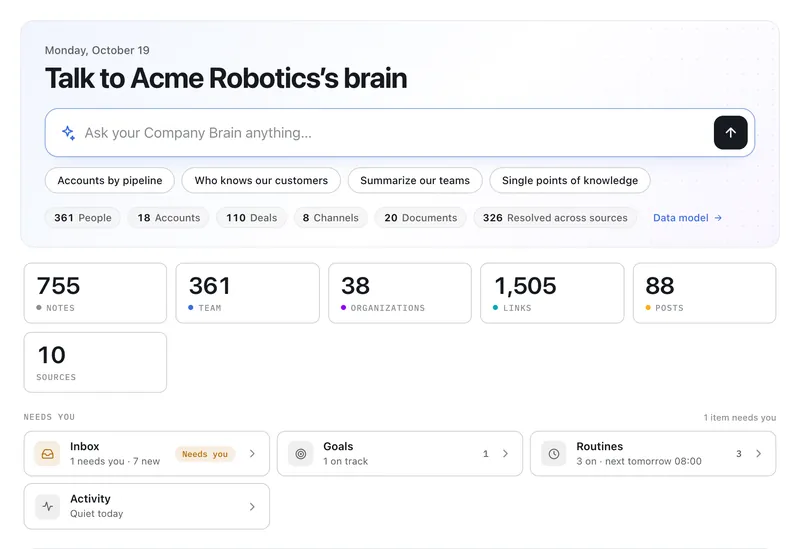
Task: Click the Routines title text
Action: tap(599, 446)
